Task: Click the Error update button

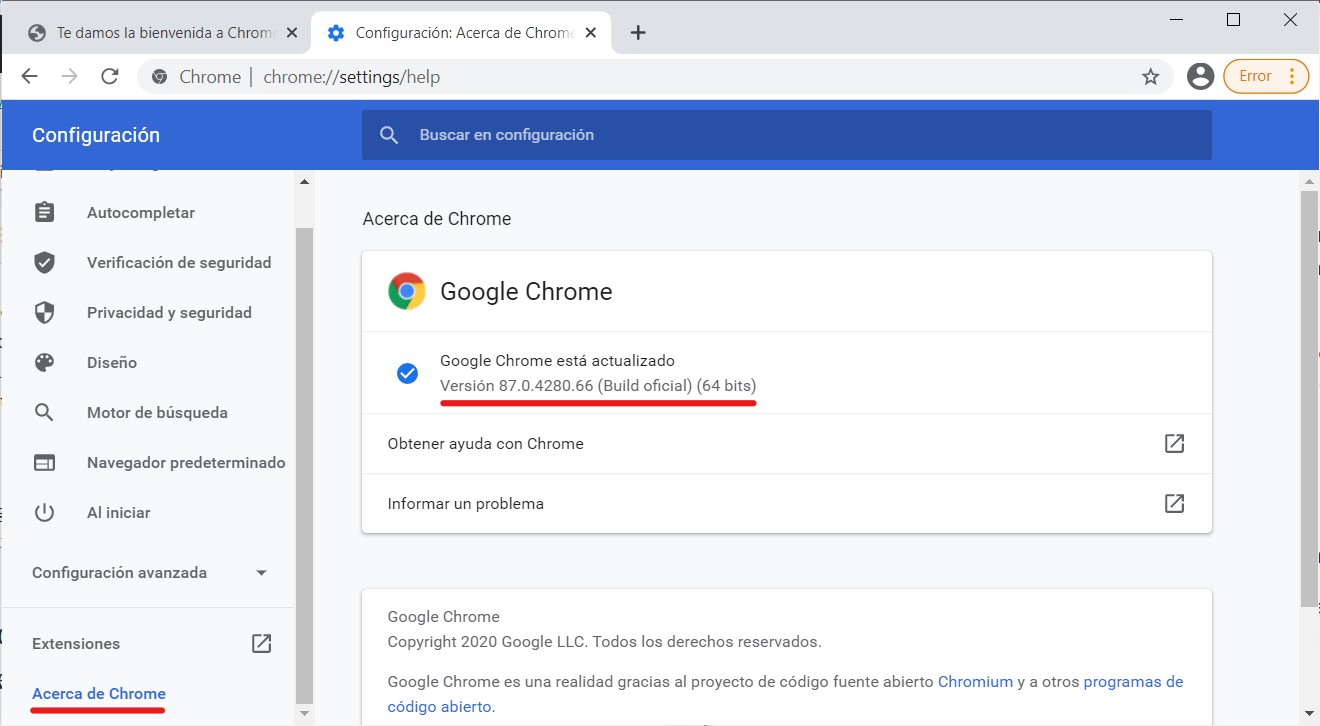Action: 1266,76
